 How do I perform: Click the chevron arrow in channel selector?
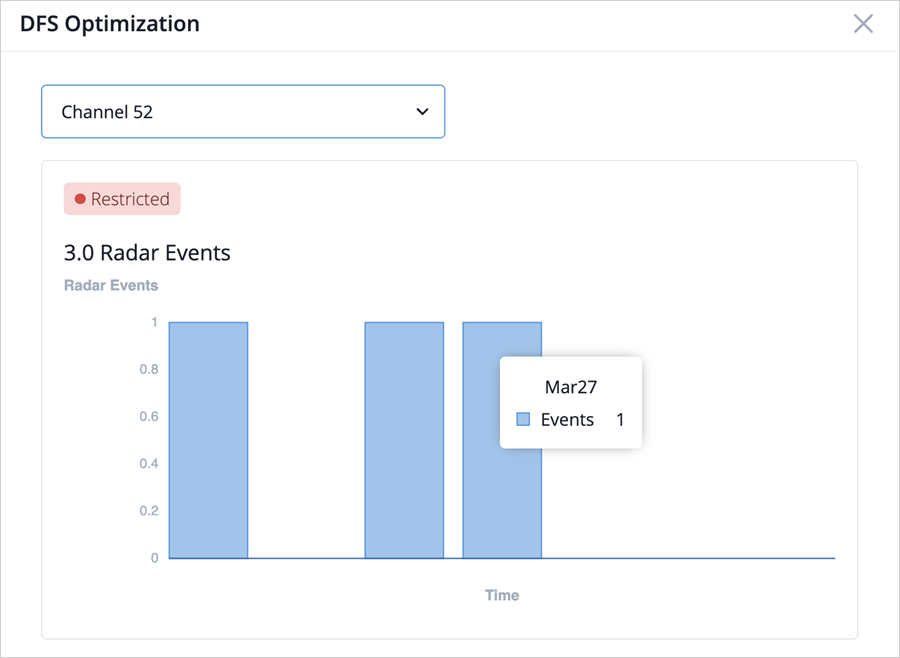(422, 112)
